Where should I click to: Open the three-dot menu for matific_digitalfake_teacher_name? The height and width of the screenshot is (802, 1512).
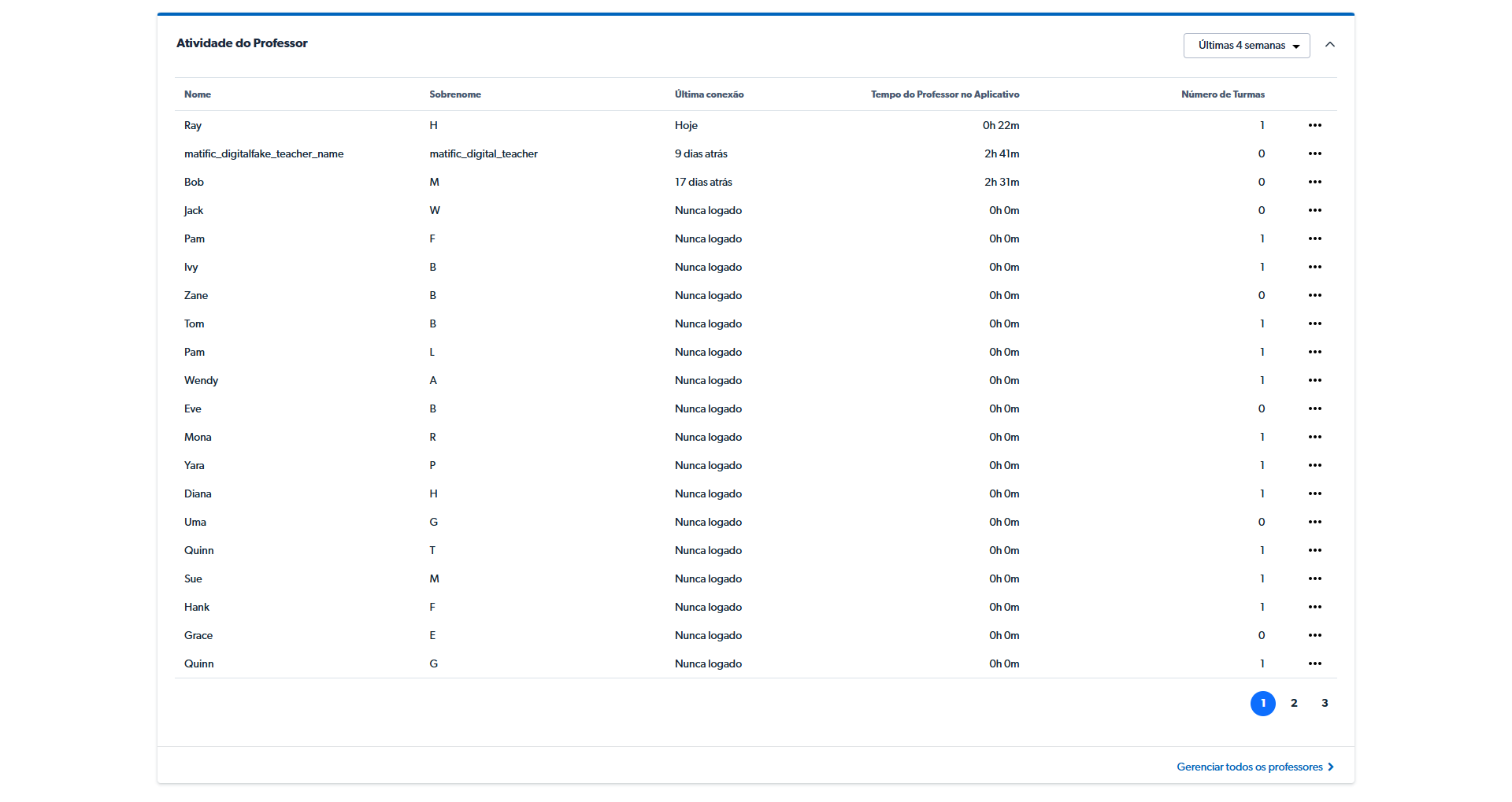coord(1314,153)
